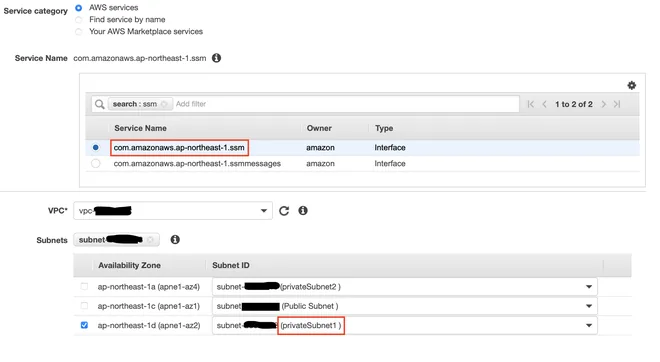Screen dimensions: 660x362
Task: Click info icon next to Subnets
Action: (x=175, y=240)
